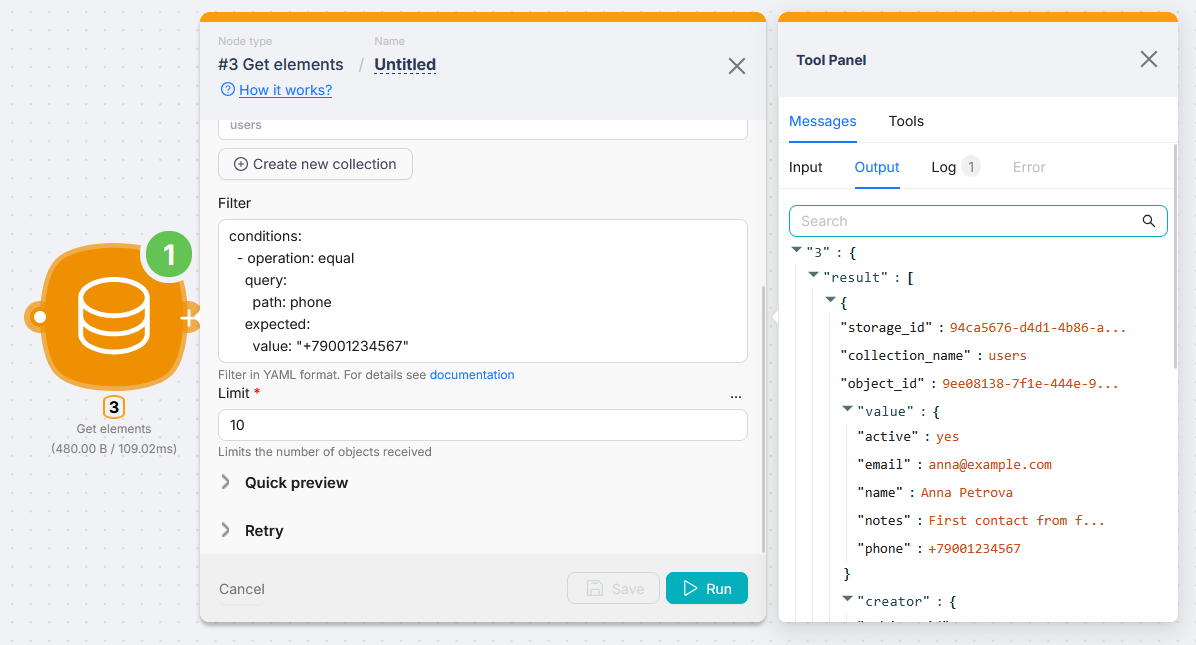Click the plus icon in Create new collection
Image resolution: width=1196 pixels, height=645 pixels.
tap(241, 164)
